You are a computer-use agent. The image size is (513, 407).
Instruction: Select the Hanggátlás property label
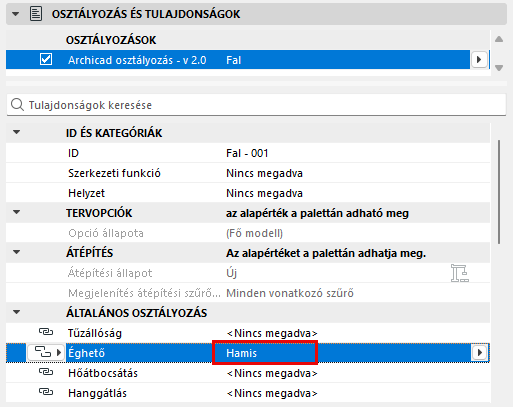pos(97,393)
